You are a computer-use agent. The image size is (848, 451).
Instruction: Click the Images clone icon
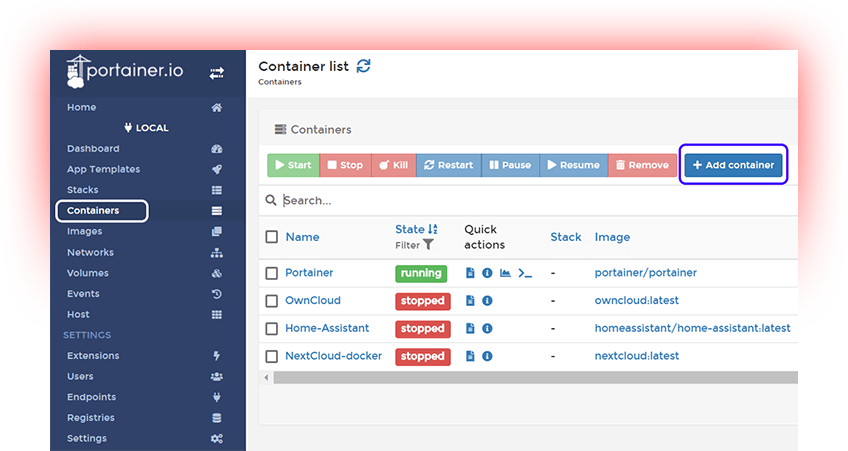[x=216, y=231]
